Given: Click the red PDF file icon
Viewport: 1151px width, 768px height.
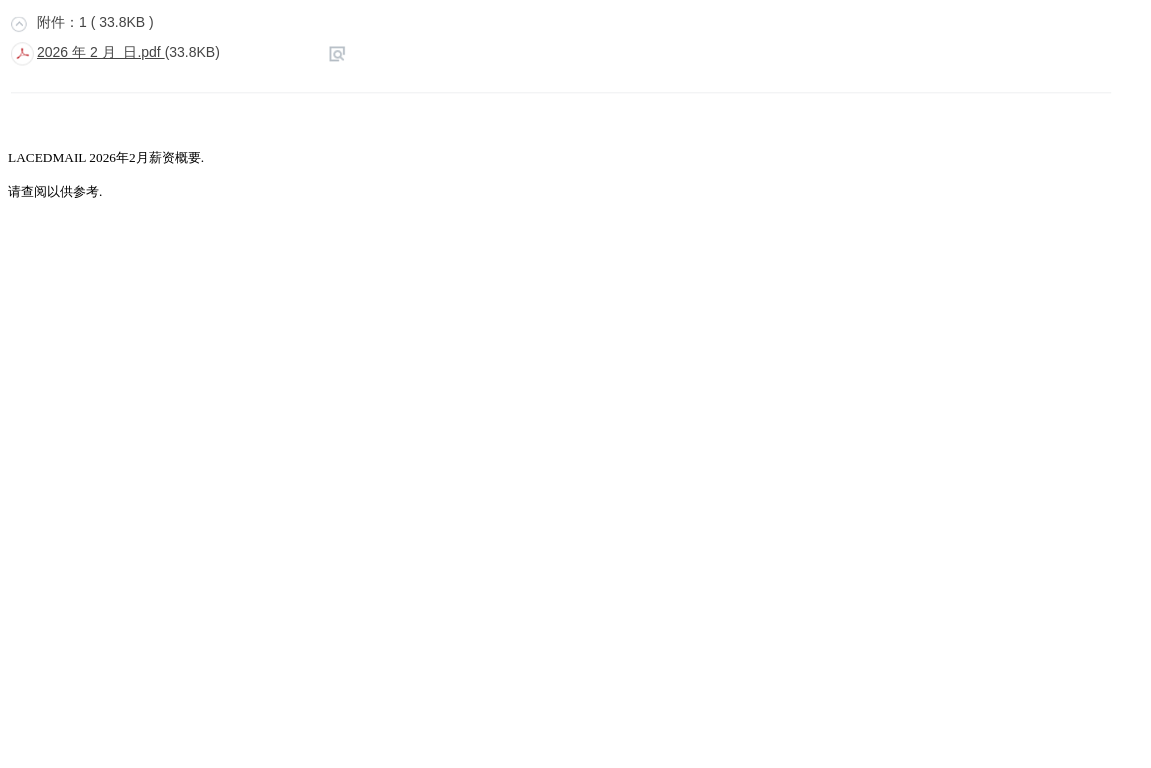Looking at the screenshot, I should coord(22,54).
